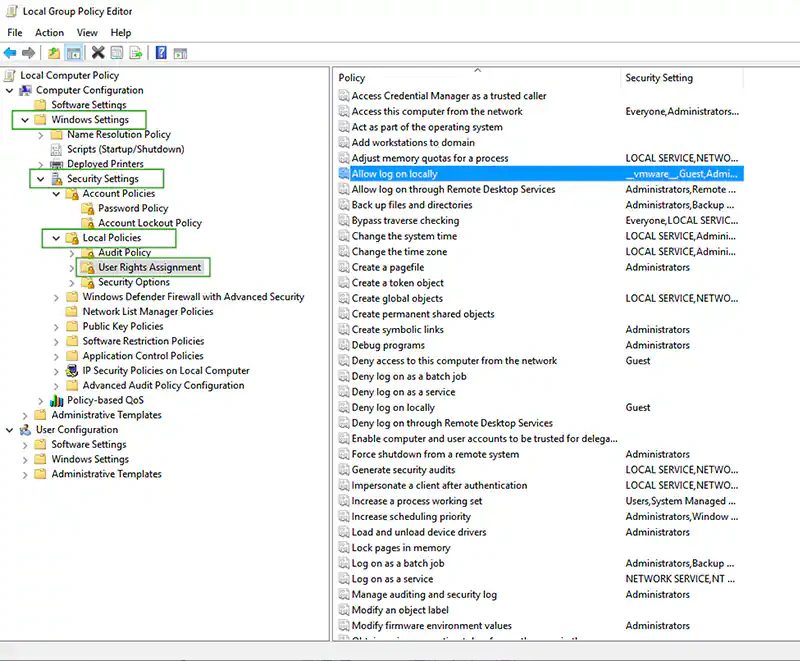
Task: Click the Guest setting for Deny access network
Action: pos(638,361)
